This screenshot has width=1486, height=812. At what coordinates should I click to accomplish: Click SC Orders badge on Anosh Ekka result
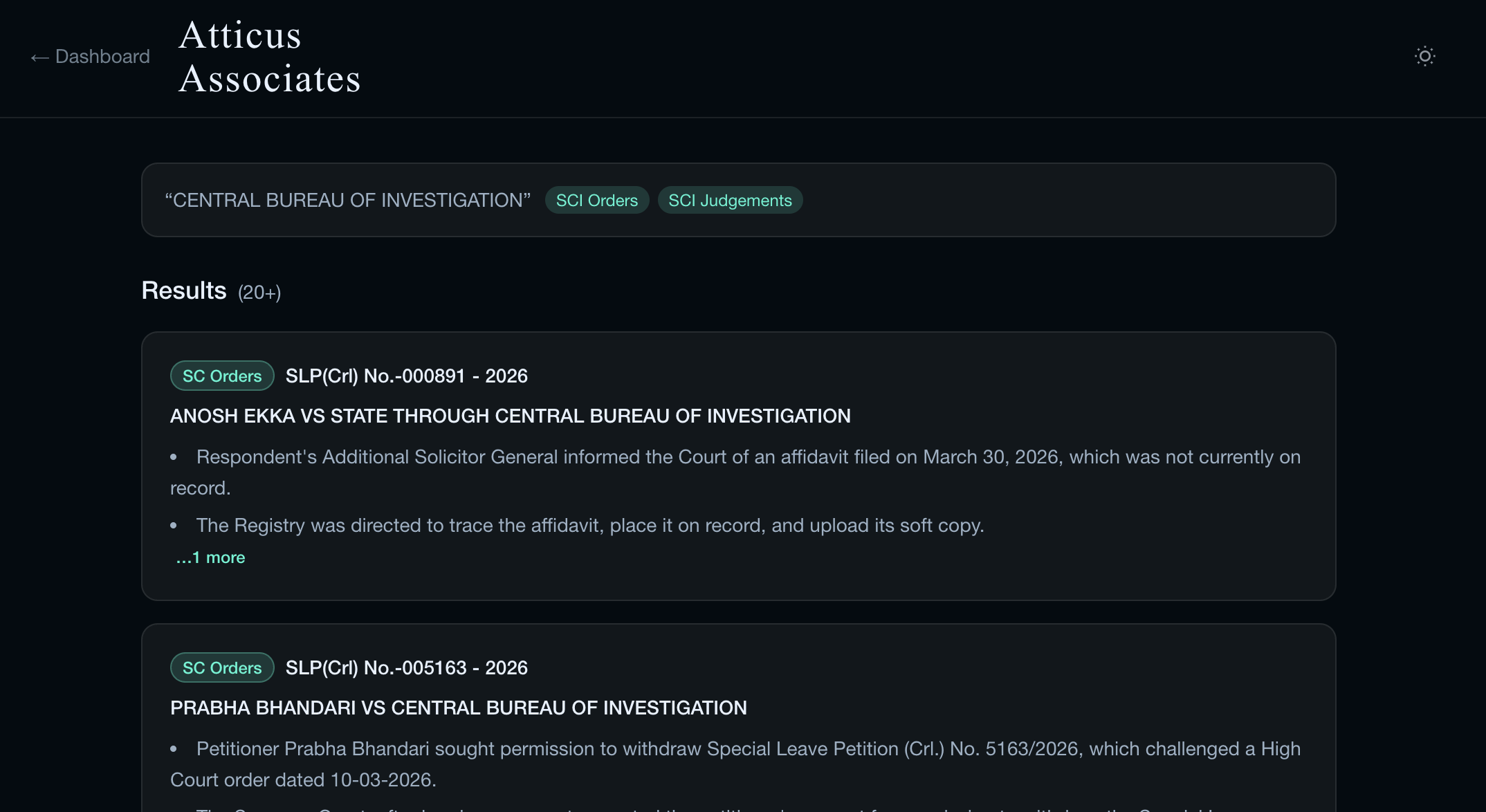coord(222,376)
